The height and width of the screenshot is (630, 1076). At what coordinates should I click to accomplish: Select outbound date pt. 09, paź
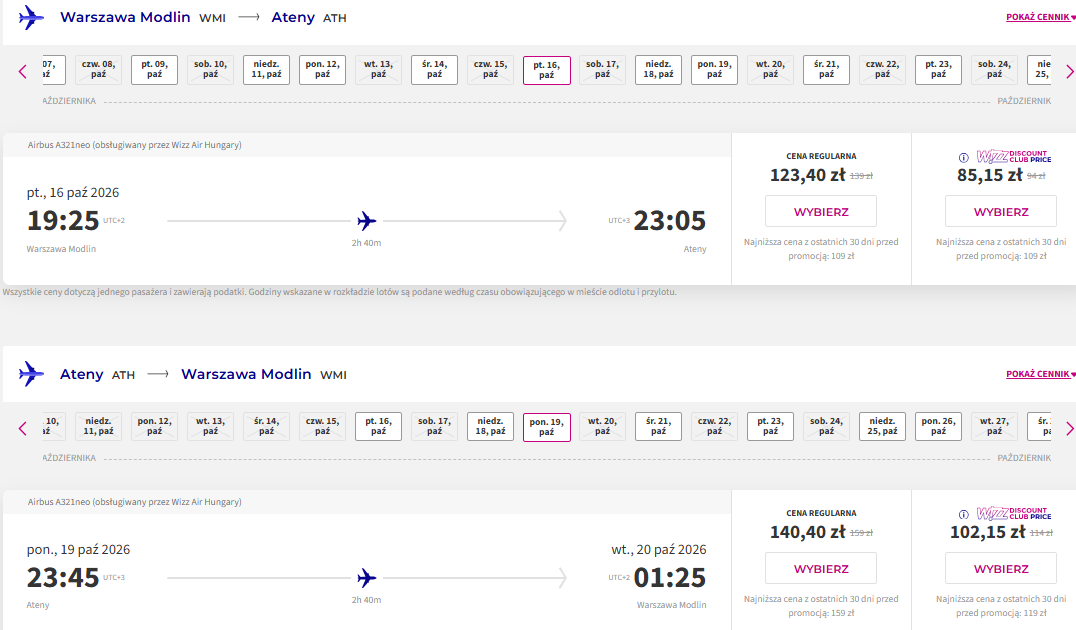click(x=154, y=70)
